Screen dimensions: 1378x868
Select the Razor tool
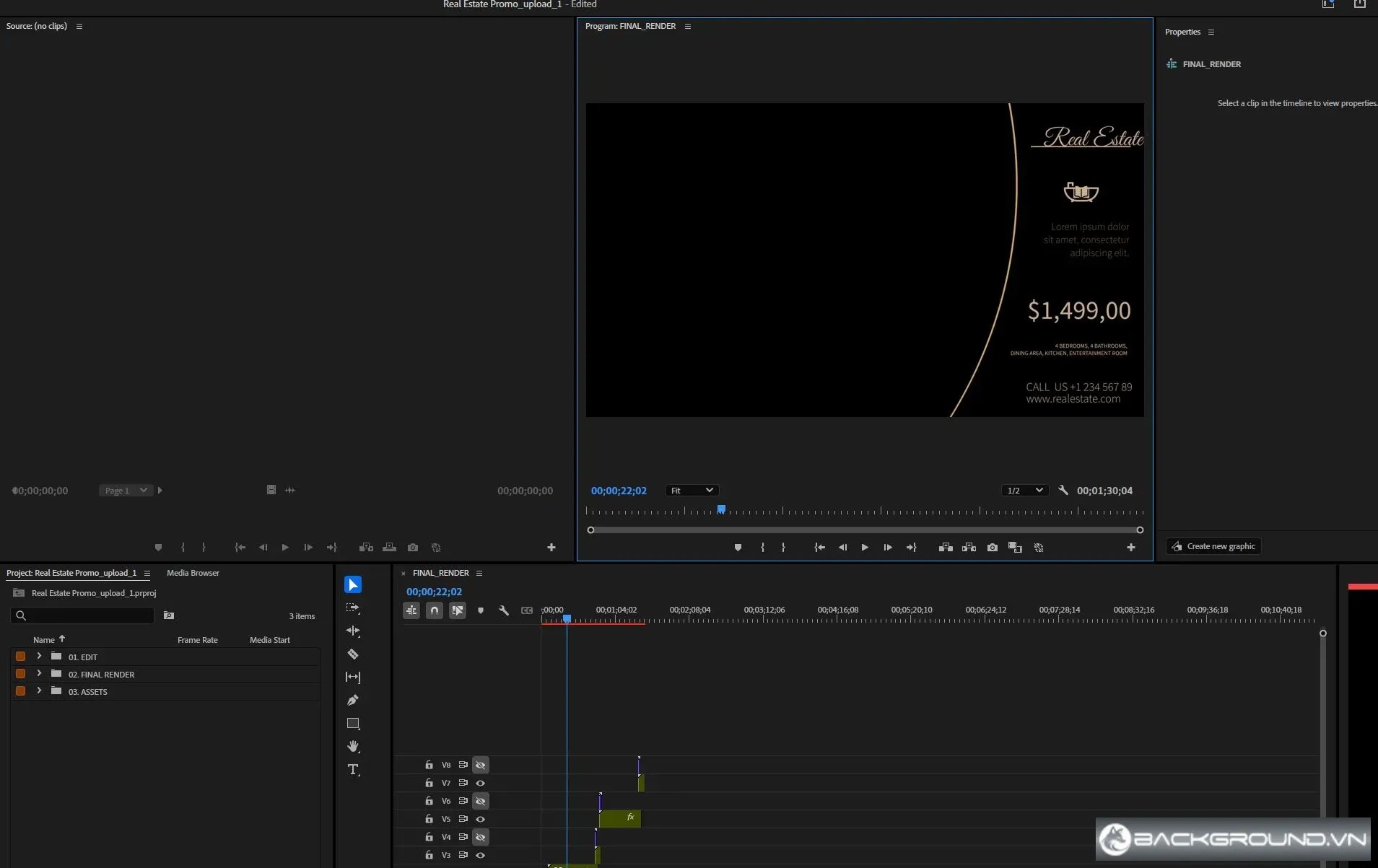[x=353, y=654]
